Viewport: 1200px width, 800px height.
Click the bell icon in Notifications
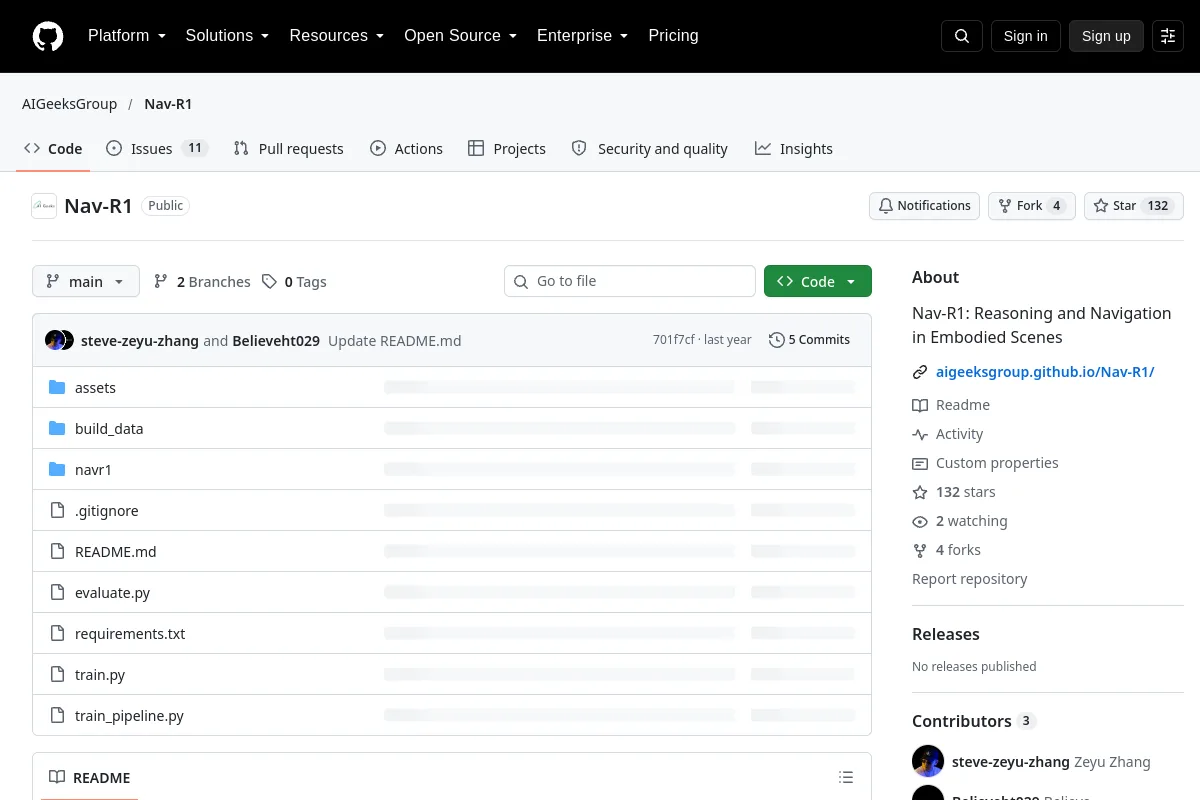(x=885, y=206)
